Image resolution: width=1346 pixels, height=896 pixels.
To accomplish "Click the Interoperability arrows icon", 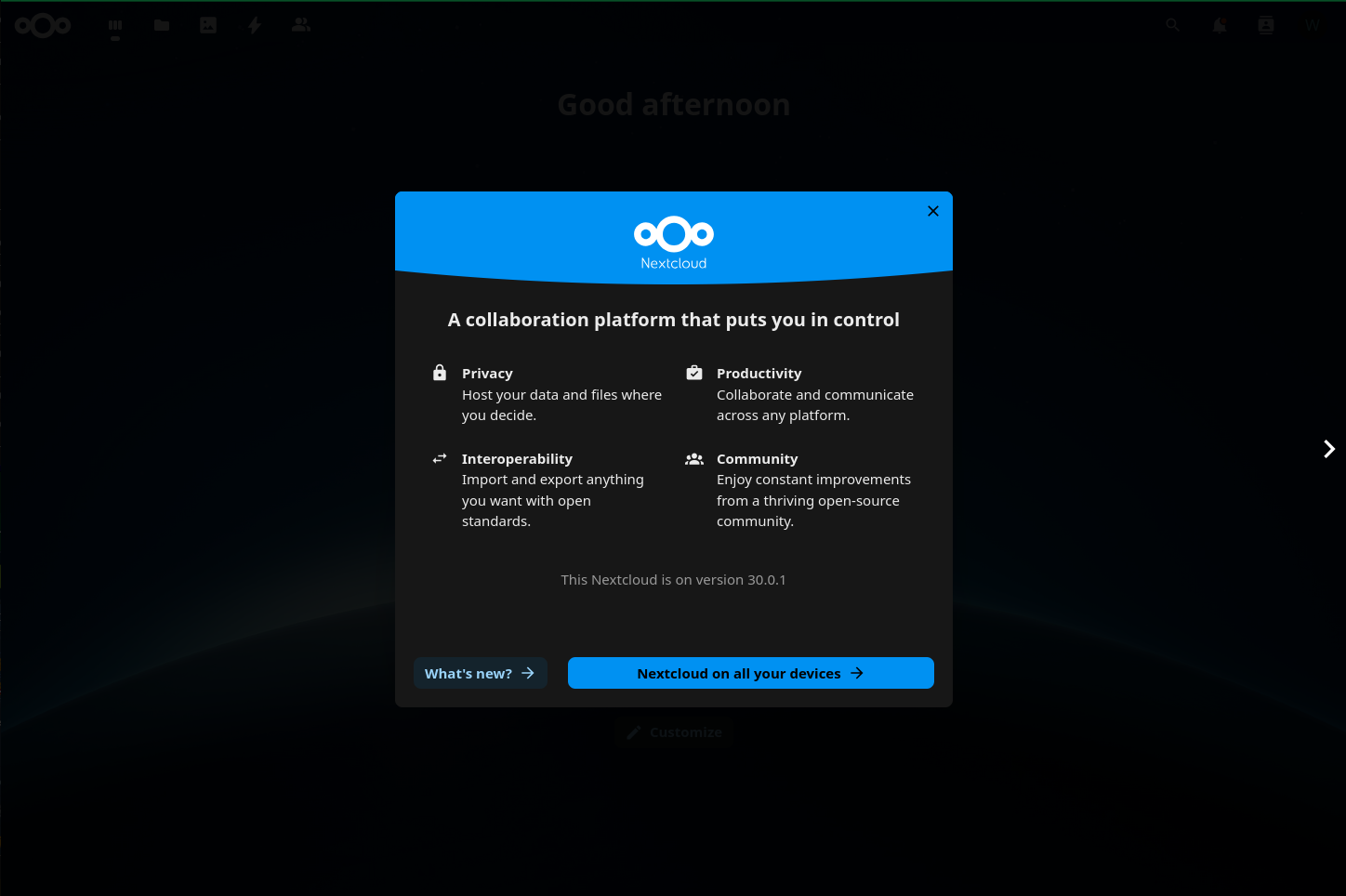I will (440, 458).
